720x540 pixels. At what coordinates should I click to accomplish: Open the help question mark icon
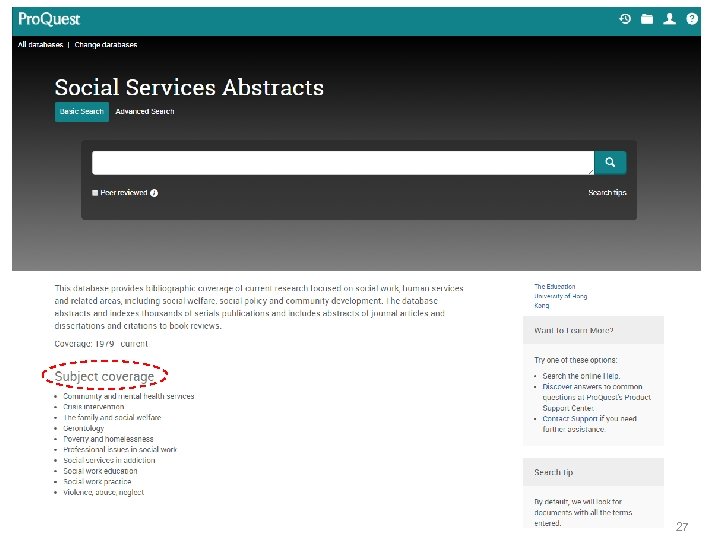point(692,19)
